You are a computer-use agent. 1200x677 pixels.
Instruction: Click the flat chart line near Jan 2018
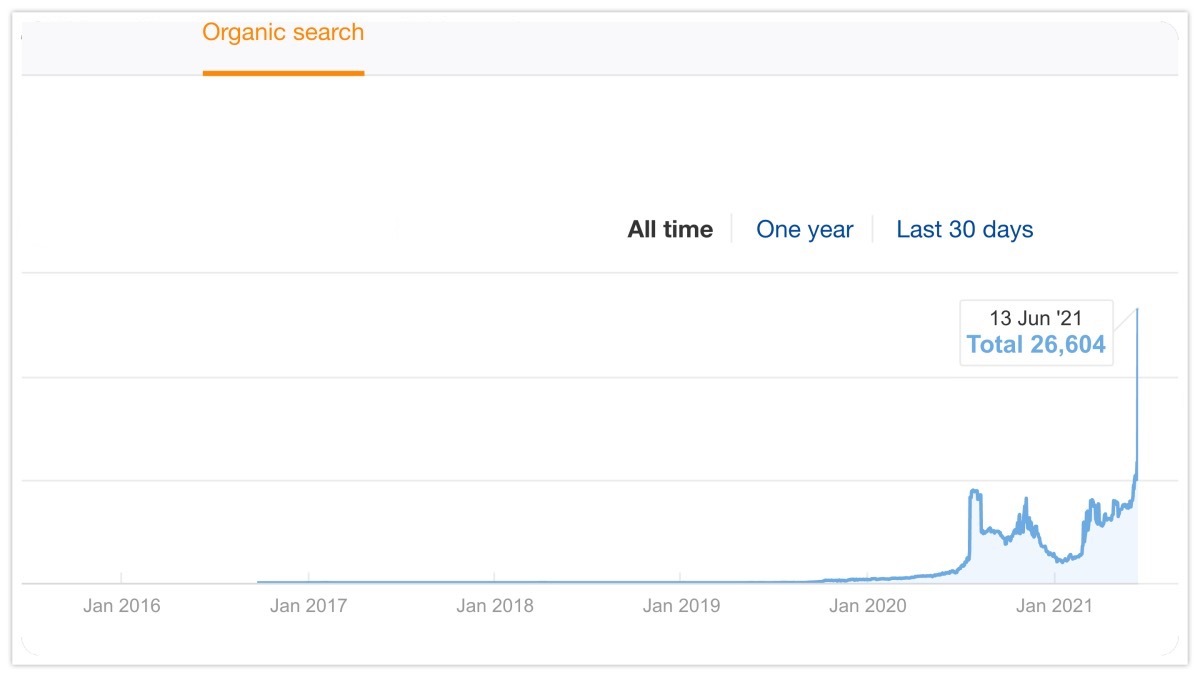coord(495,581)
